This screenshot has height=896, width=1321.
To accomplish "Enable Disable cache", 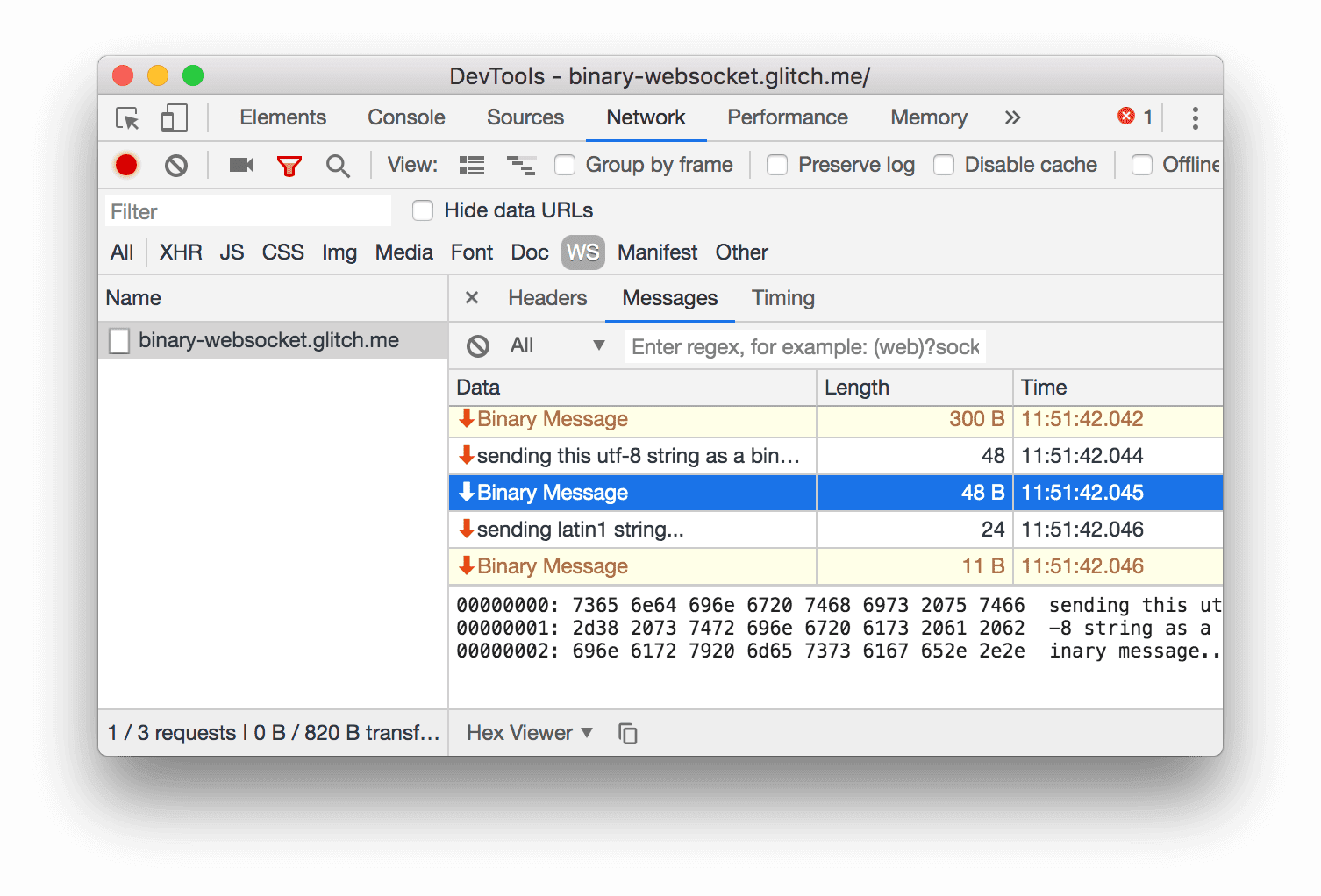I will (x=944, y=165).
